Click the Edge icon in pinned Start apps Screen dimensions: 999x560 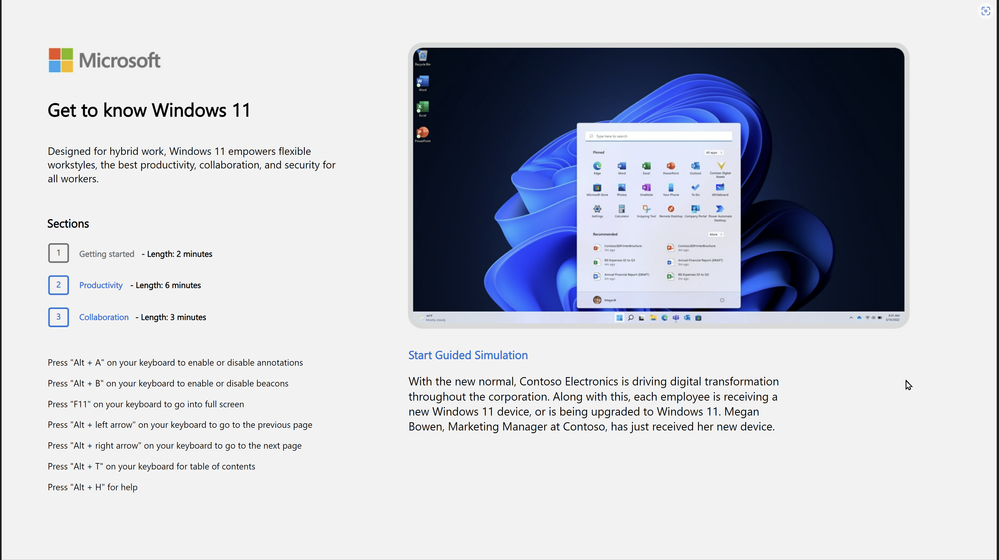[x=597, y=166]
